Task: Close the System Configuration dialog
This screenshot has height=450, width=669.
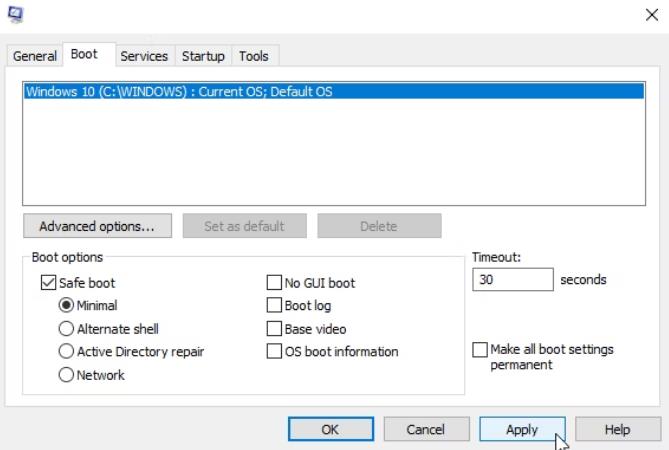Action: (x=652, y=15)
